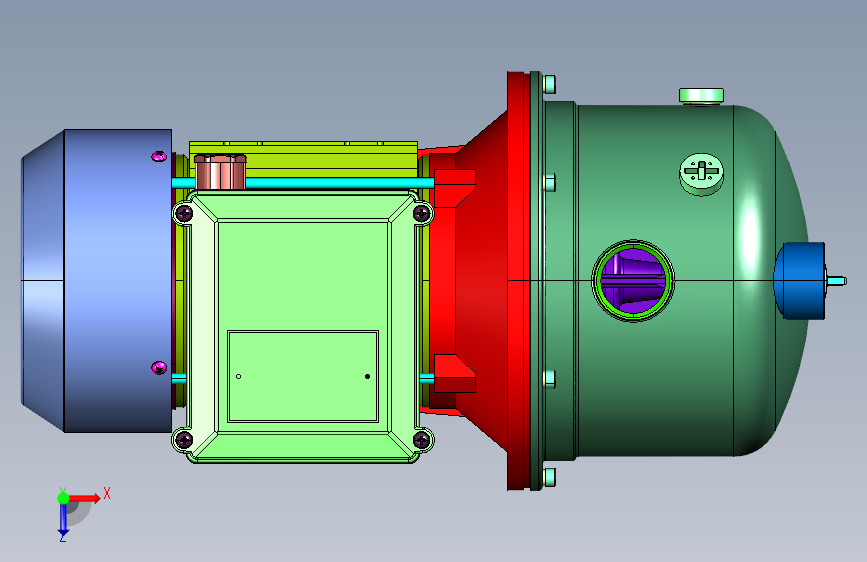Select the pink cable gland fitting
The height and width of the screenshot is (562, 867).
point(220,172)
